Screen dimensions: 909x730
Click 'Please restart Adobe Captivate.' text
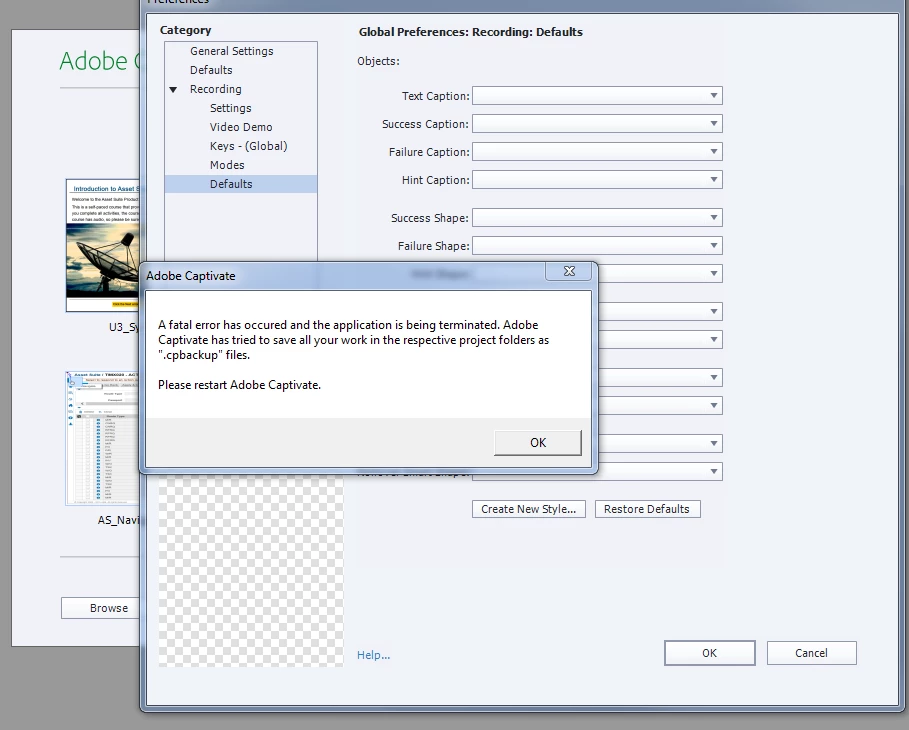pyautogui.click(x=239, y=385)
